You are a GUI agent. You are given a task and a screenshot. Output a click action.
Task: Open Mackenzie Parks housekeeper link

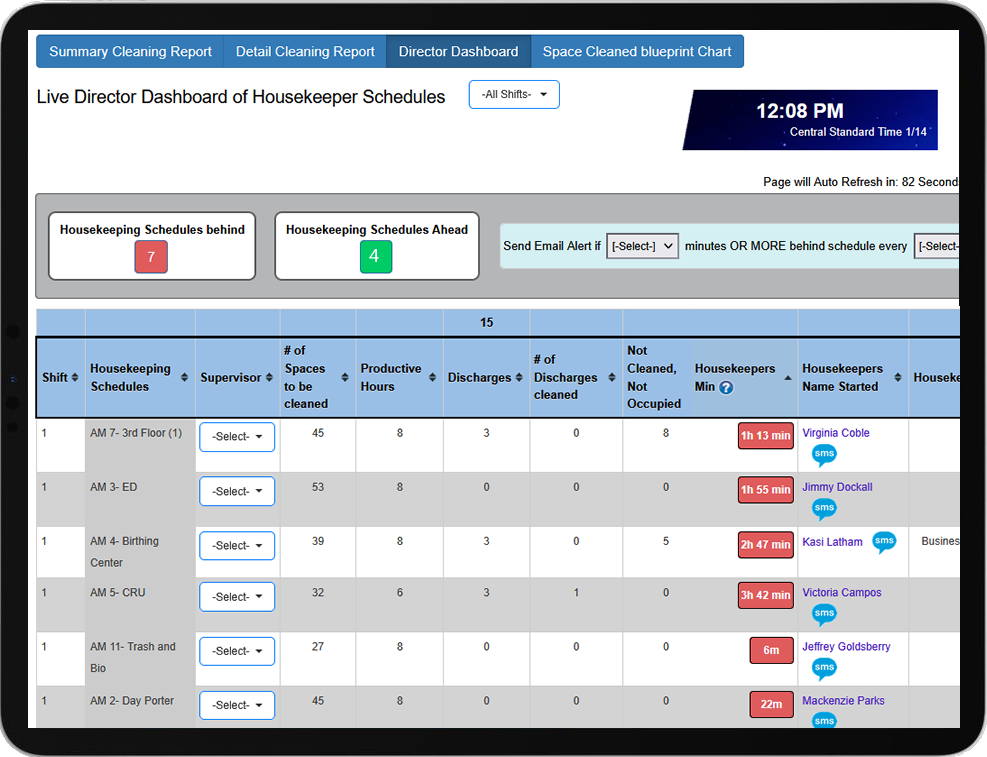843,701
